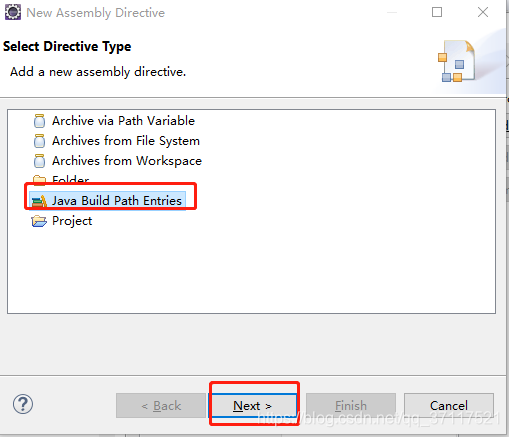Viewport: 509px width, 437px height.
Task: Select the 'Archive via Path Variable' entry
Action: tap(123, 121)
